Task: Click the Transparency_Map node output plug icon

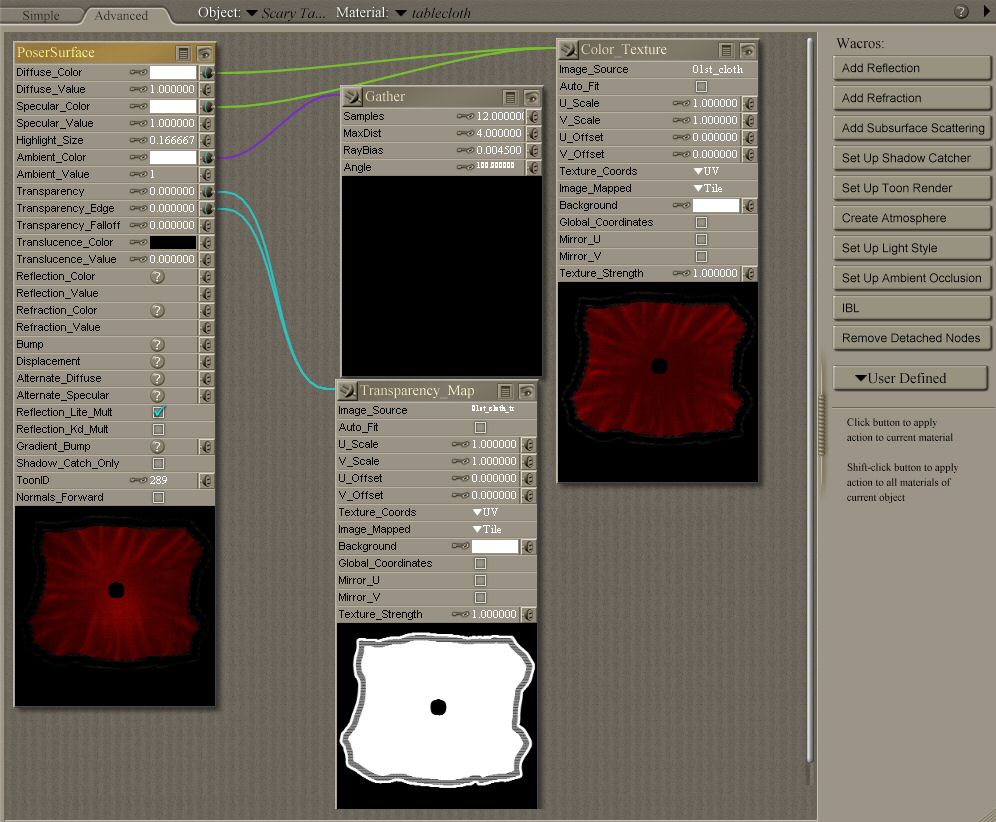Action: pos(347,391)
